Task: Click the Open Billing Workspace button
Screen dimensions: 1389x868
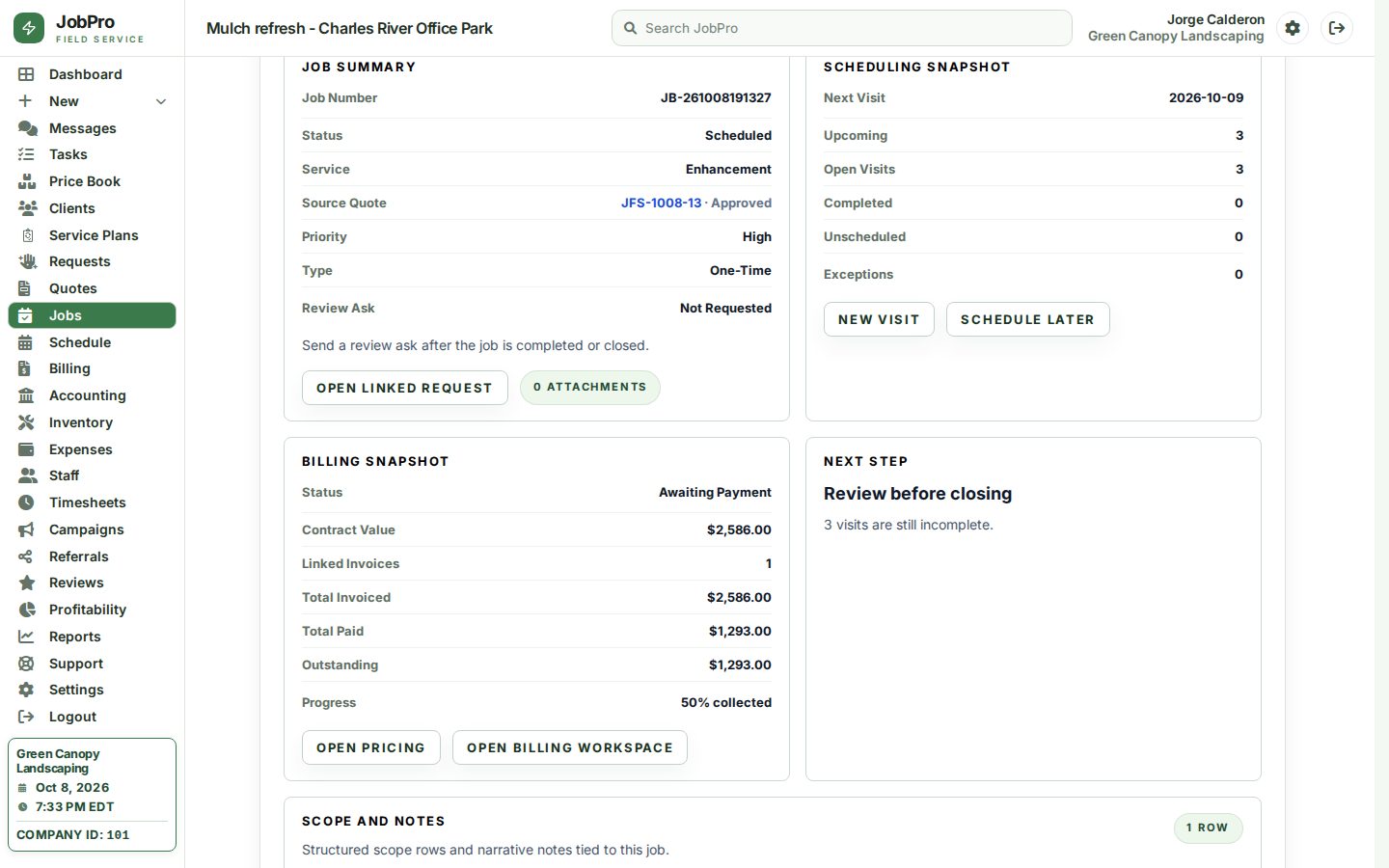Action: coord(569,747)
